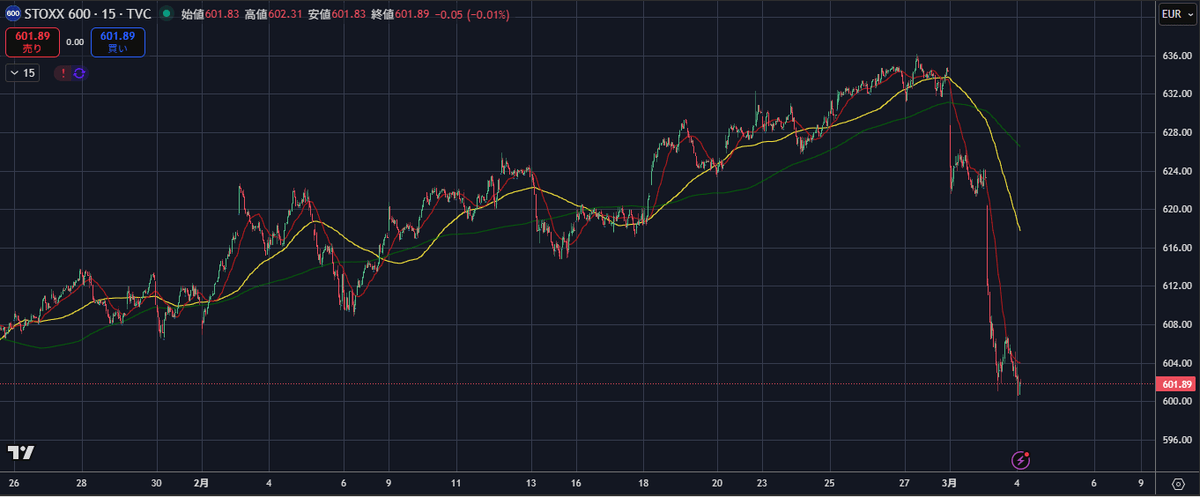Collapse the indicator legend showing 15
Viewport: 1200px width, 498px height.
tap(22, 73)
